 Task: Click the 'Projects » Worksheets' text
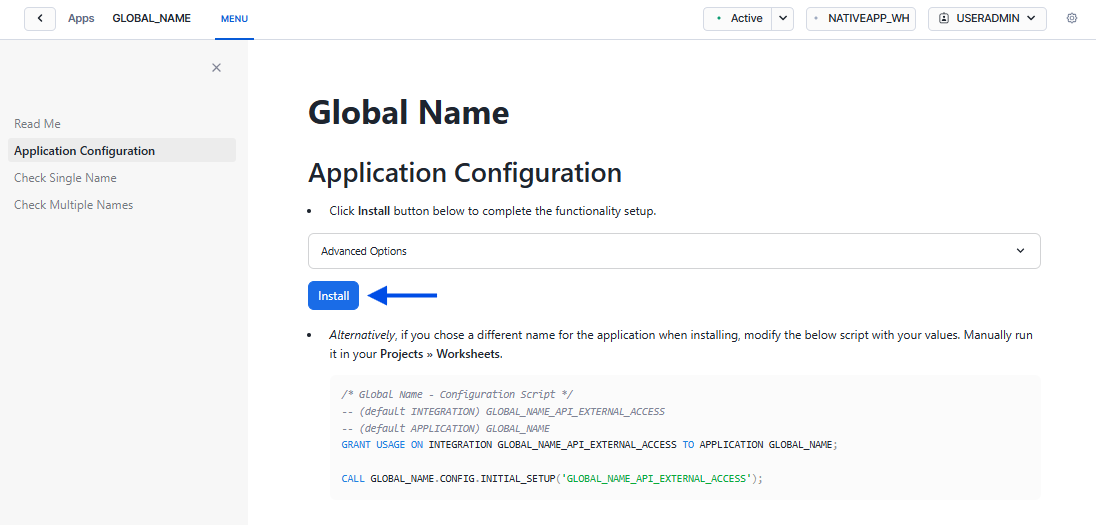441,354
